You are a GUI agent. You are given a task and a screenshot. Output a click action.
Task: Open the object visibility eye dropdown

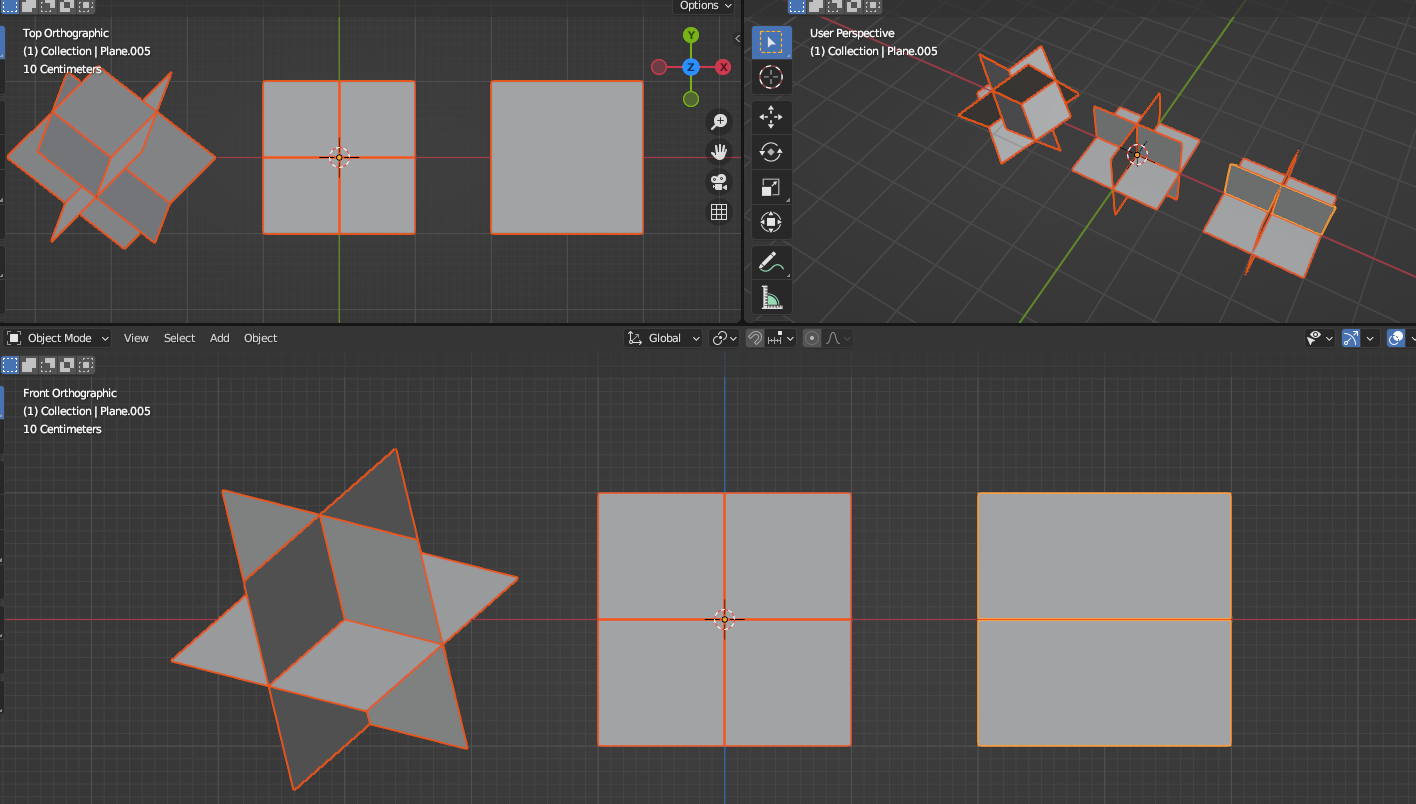point(1320,338)
